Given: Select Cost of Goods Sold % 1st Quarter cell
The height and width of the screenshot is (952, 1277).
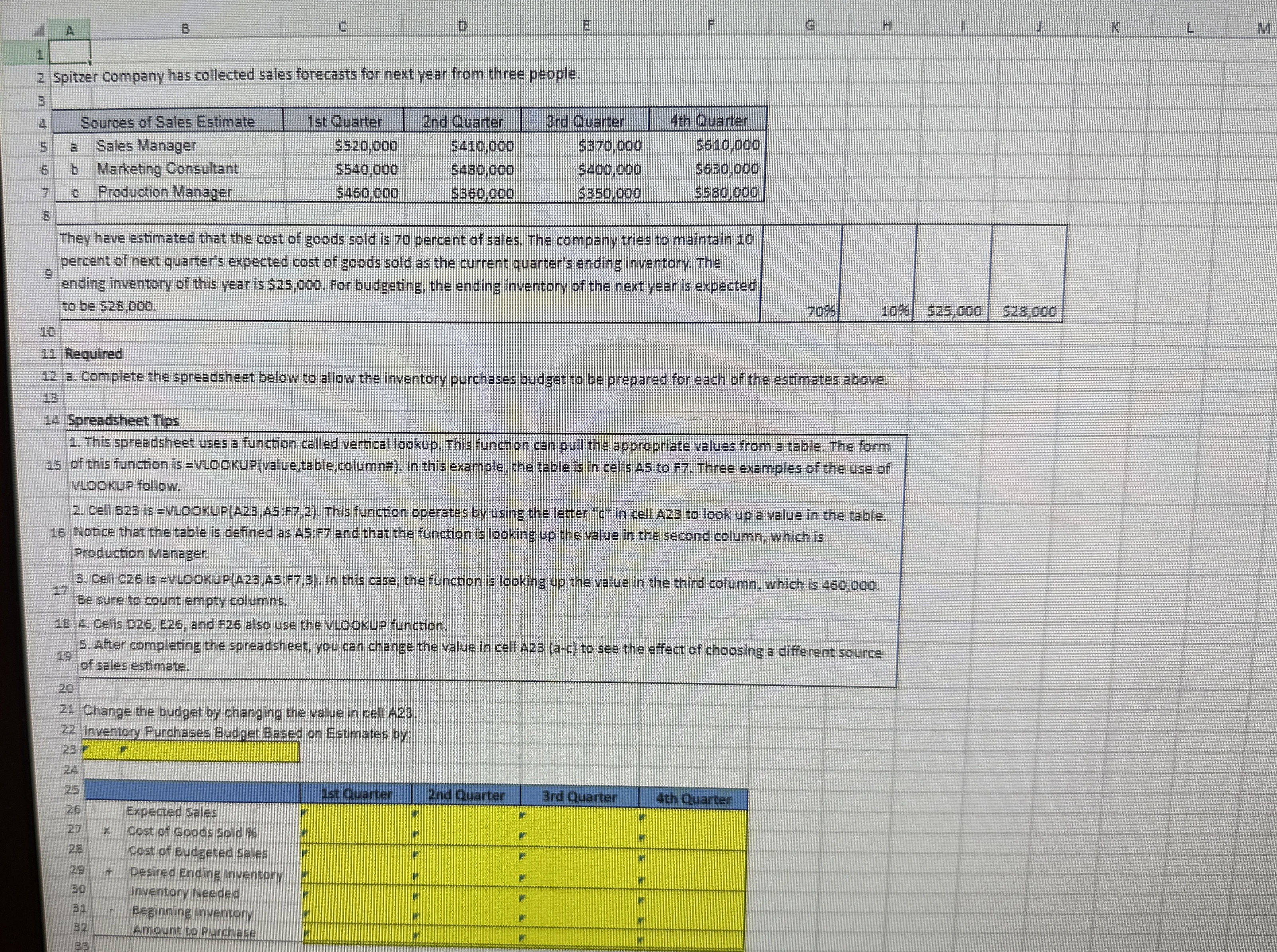Looking at the screenshot, I should pos(357,834).
